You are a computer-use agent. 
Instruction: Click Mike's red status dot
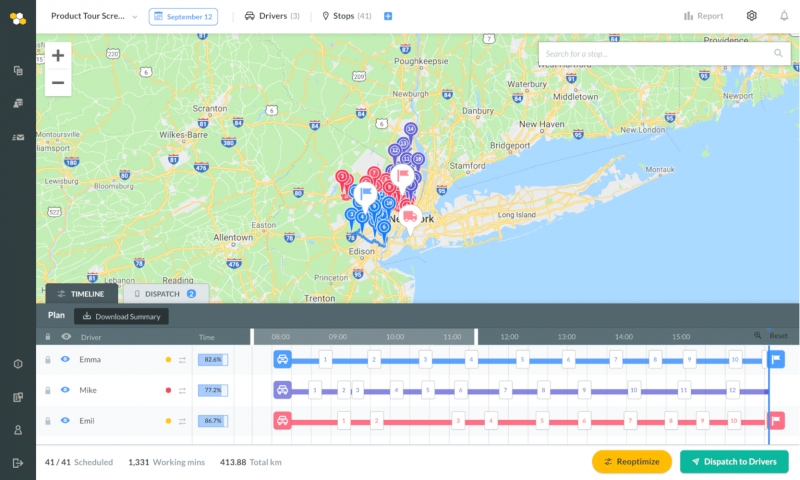168,390
